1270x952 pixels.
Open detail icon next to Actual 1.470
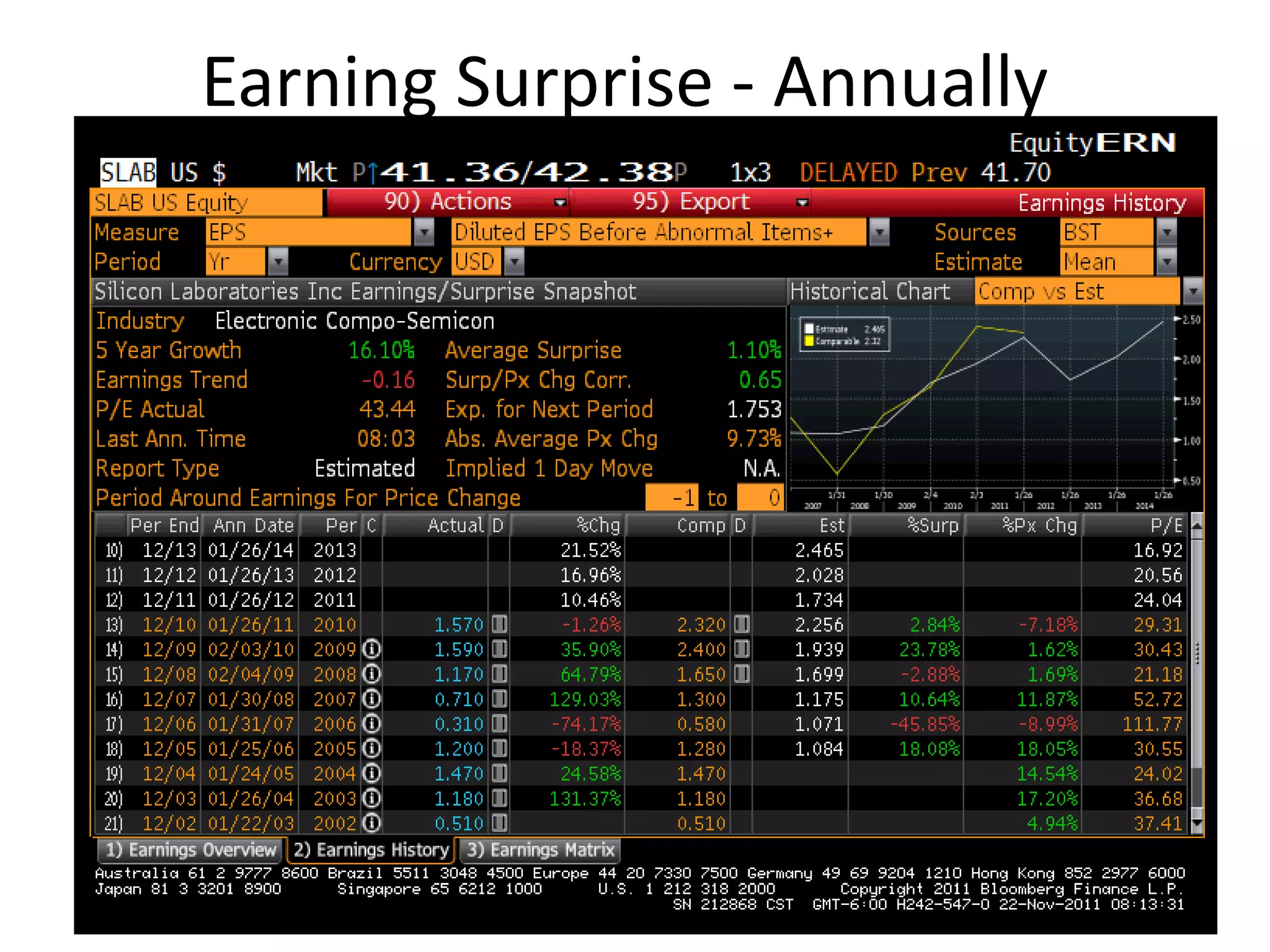(x=499, y=772)
